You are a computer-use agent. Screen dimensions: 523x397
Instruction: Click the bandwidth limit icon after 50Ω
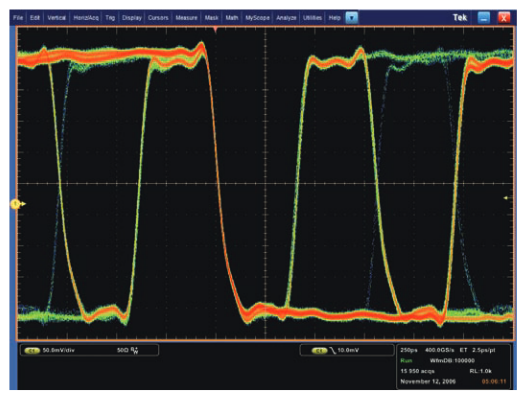click(134, 350)
